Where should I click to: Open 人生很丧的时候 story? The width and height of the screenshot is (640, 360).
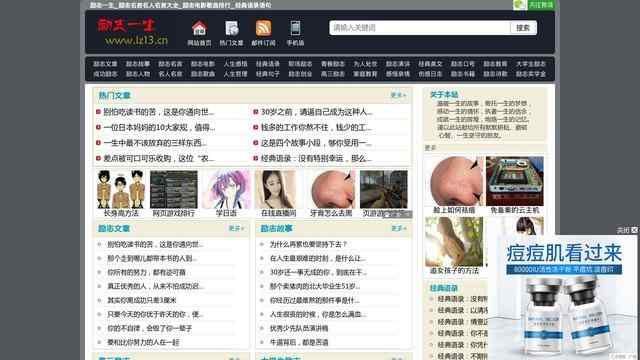pyautogui.click(x=318, y=314)
